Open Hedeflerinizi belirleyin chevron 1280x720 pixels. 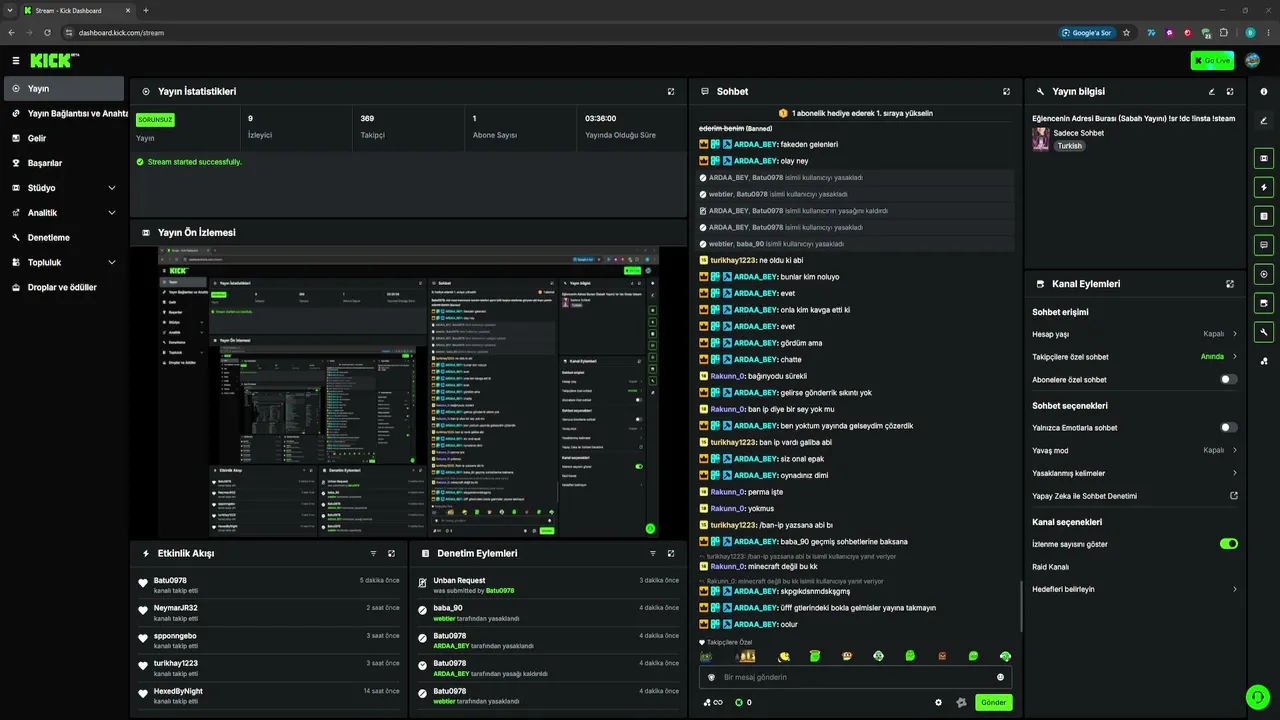[1234, 589]
